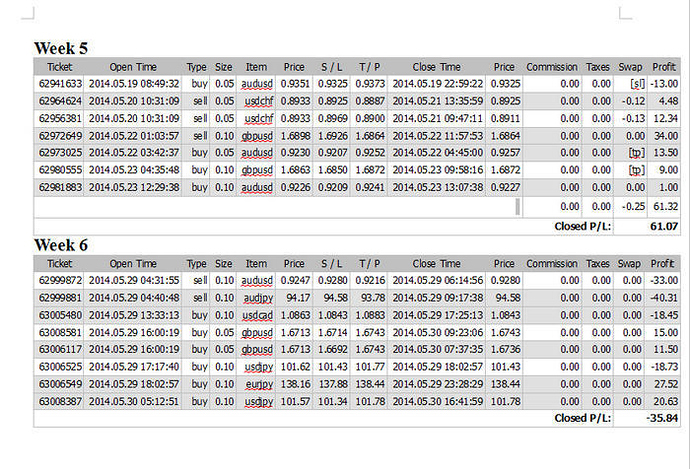Click close time 2014.05.29 23:28:29

(437, 384)
